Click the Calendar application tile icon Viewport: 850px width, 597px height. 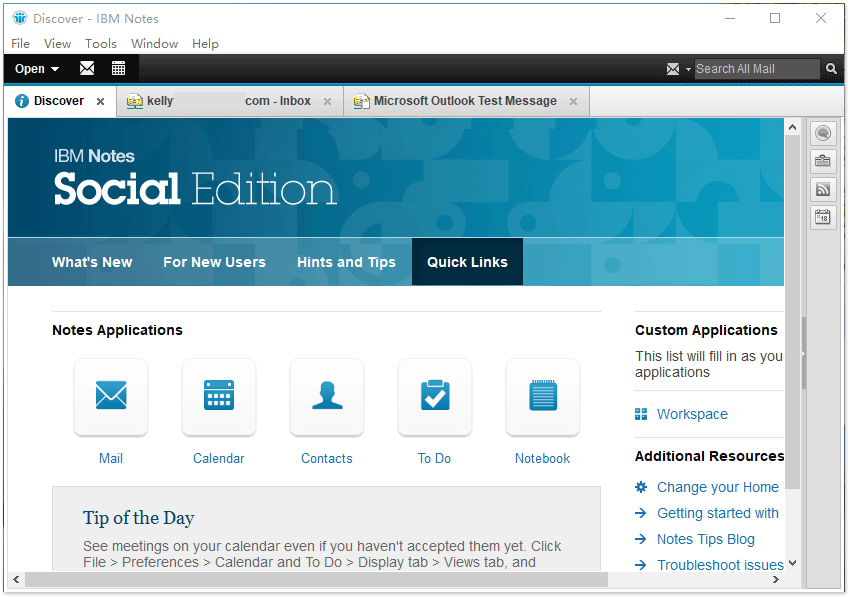[219, 396]
